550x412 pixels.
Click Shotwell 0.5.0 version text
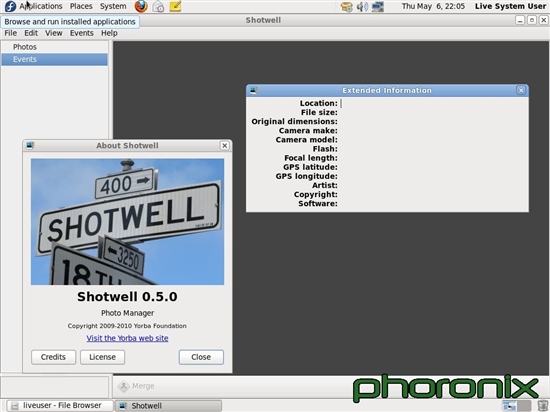(127, 297)
